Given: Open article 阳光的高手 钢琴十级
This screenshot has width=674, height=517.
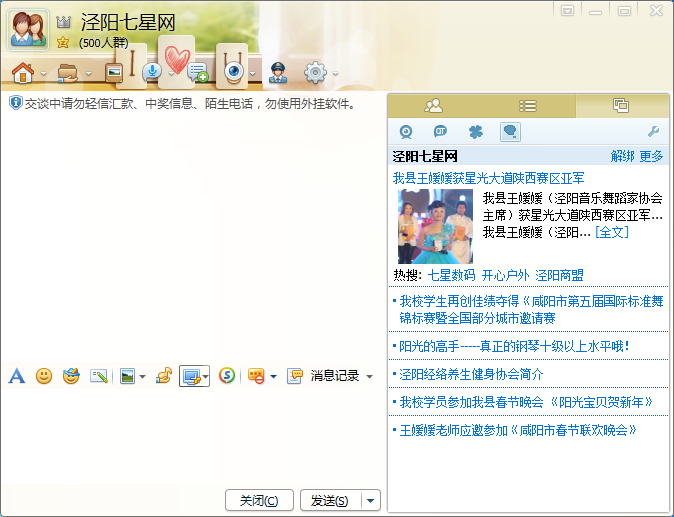Looking at the screenshot, I should (x=515, y=346).
